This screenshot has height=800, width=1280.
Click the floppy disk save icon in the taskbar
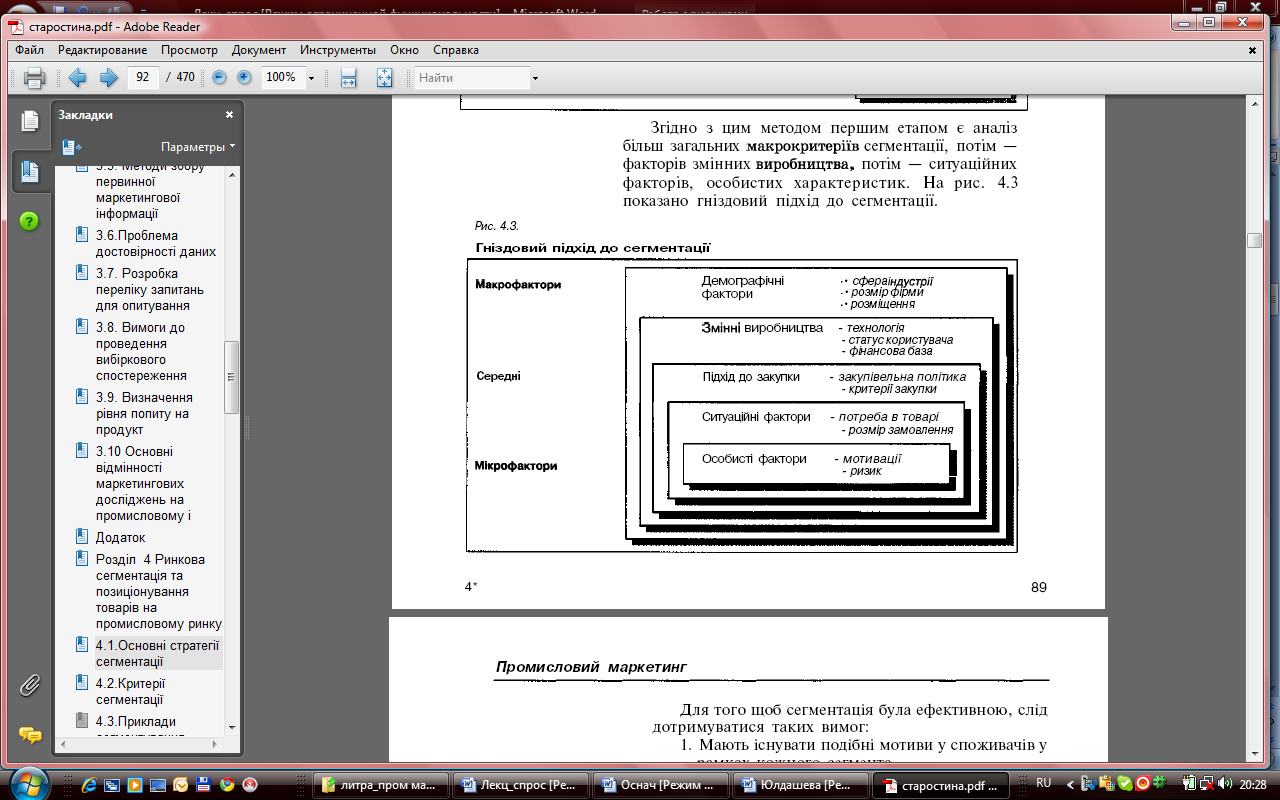tap(204, 784)
